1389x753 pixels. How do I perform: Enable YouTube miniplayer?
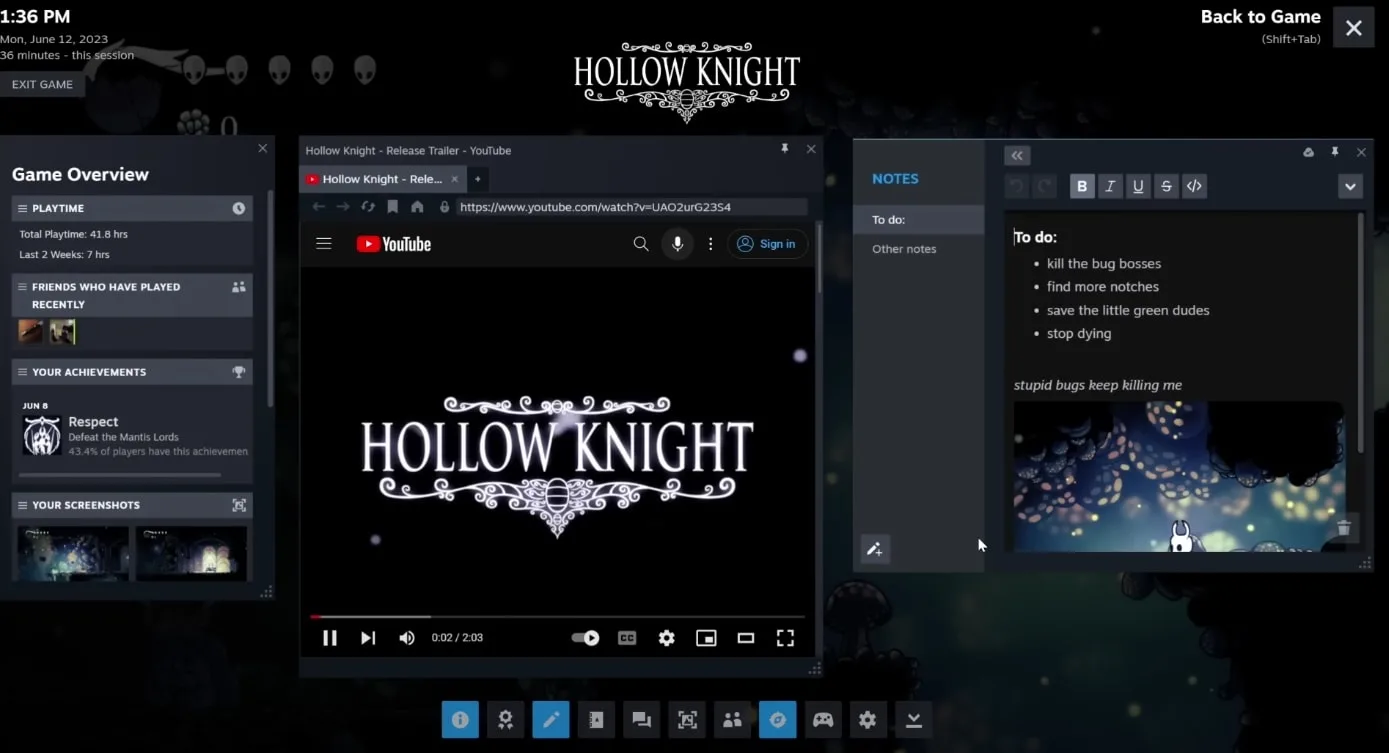[706, 638]
